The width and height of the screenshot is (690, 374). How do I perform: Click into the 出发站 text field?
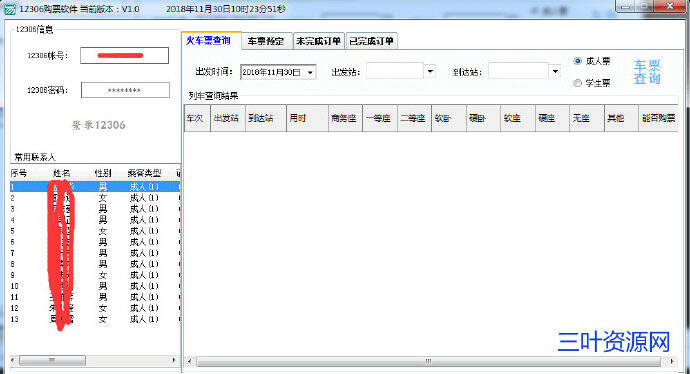point(395,71)
